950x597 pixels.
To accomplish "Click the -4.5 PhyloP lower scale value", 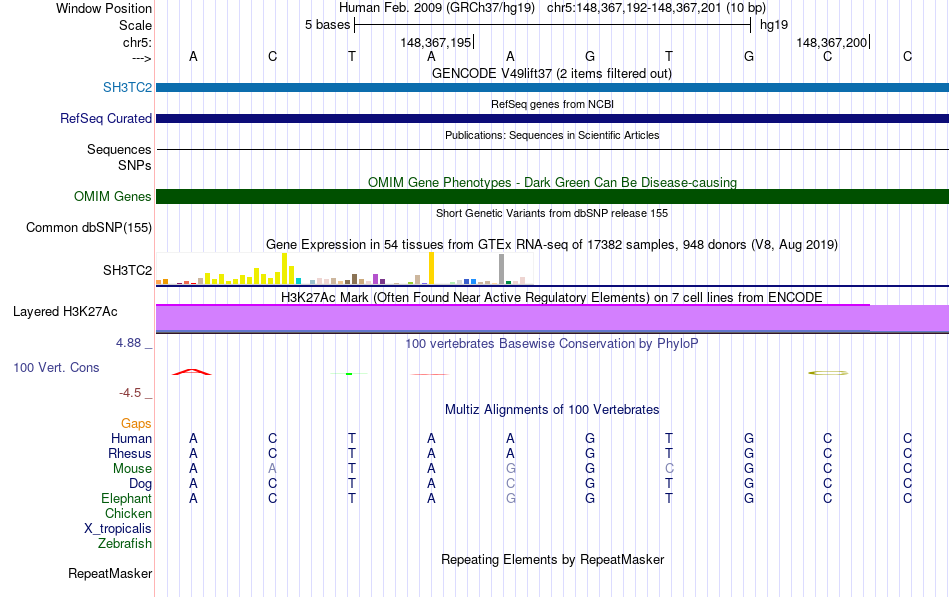I will coord(130,393).
